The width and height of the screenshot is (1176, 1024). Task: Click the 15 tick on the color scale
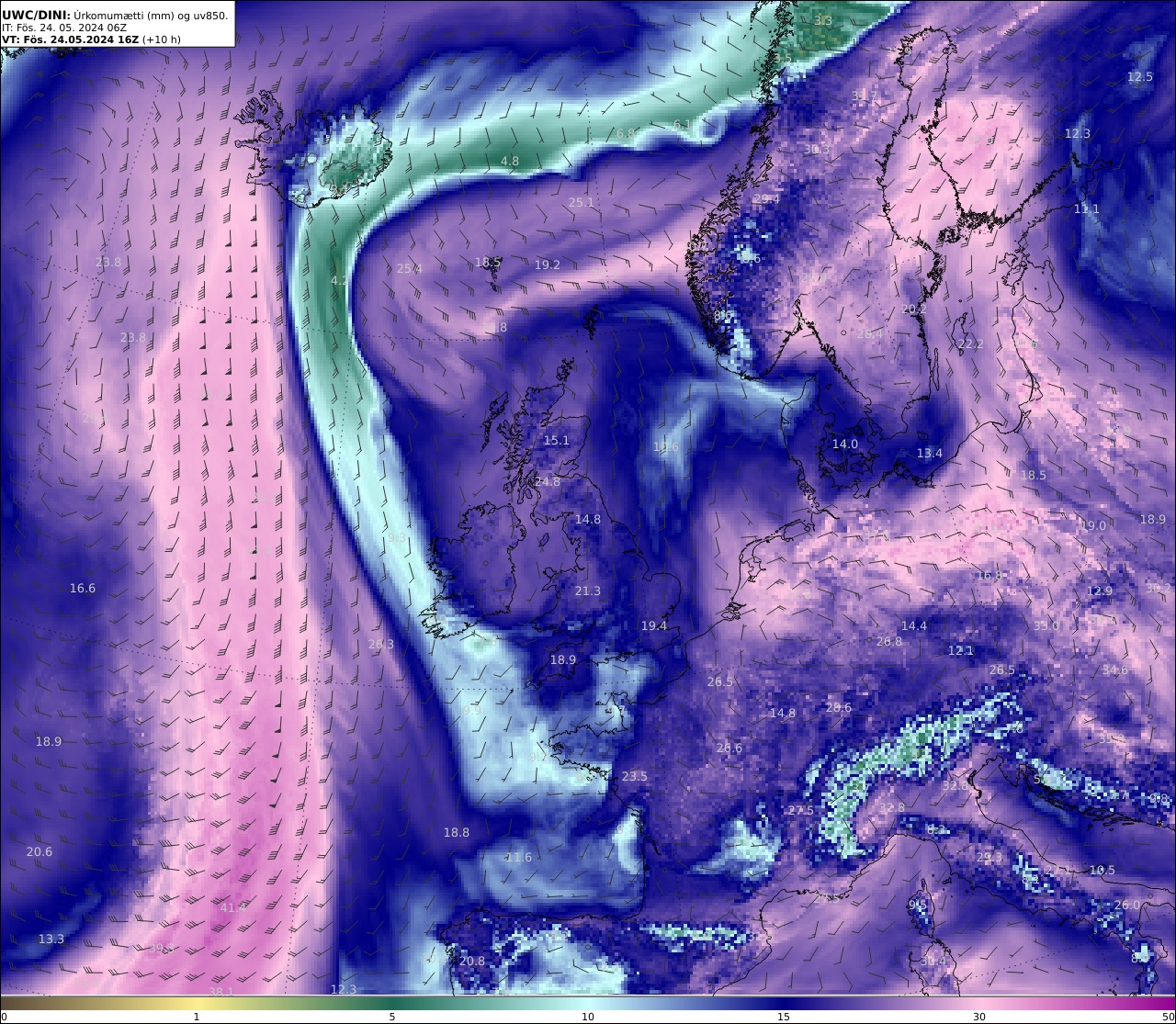point(784,1017)
